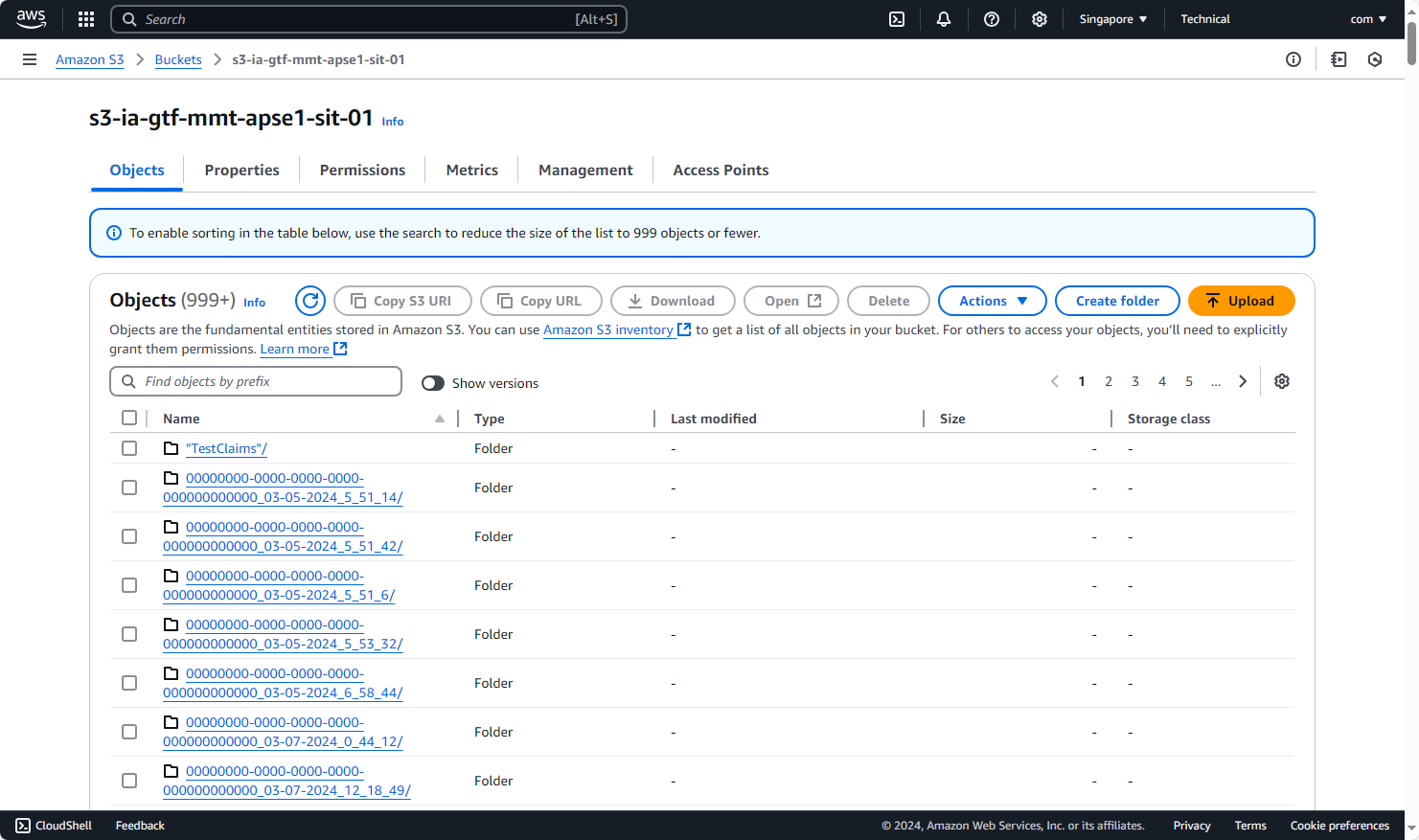Select the Objects tab
Viewport: 1419px width, 840px height.
(137, 170)
